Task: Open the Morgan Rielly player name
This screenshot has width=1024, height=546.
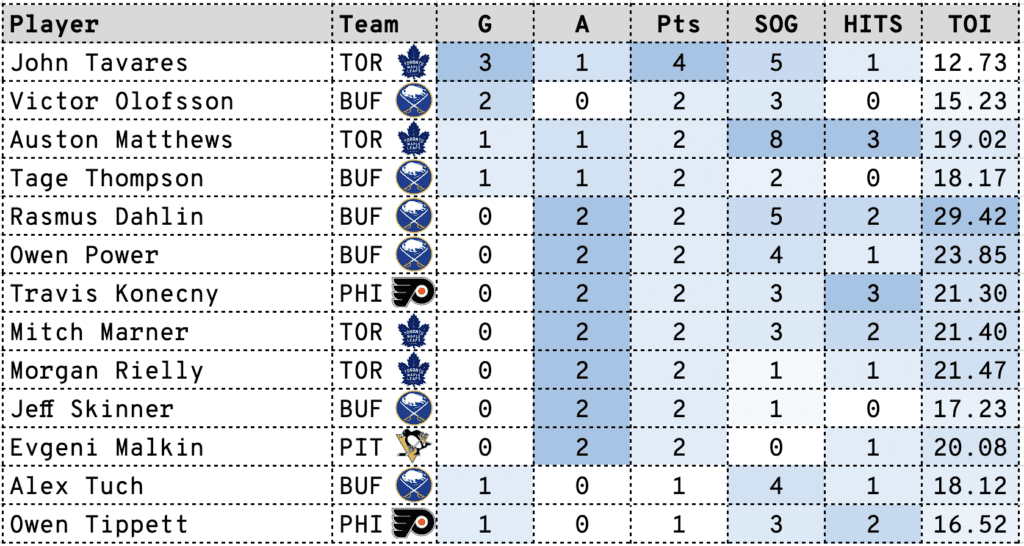Action: pyautogui.click(x=107, y=371)
